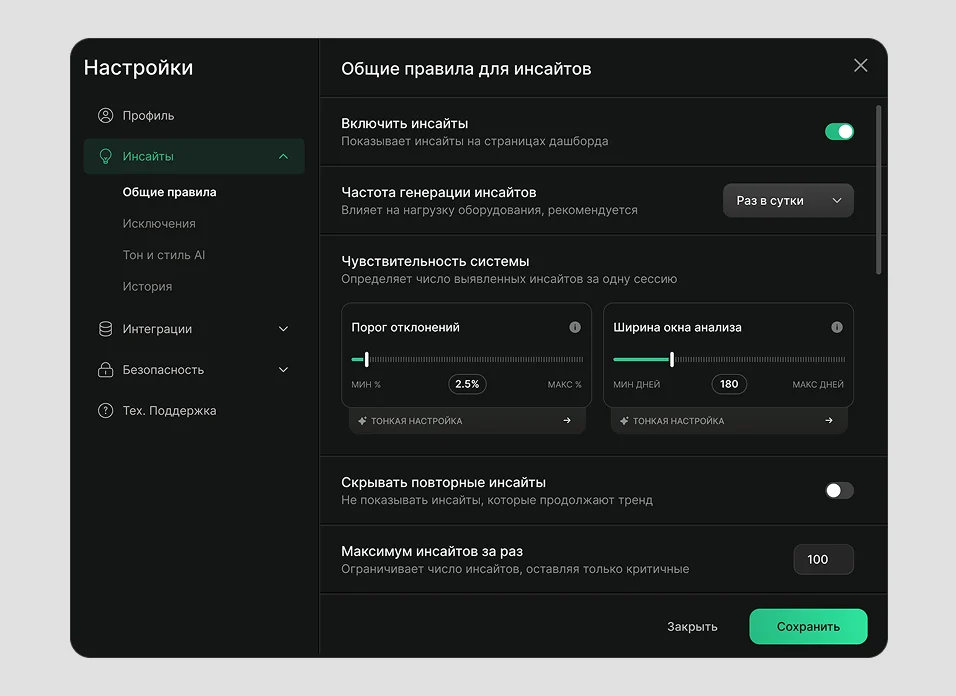Click the Максимум инсайтов за раз heading
The width and height of the screenshot is (956, 696).
click(x=432, y=552)
